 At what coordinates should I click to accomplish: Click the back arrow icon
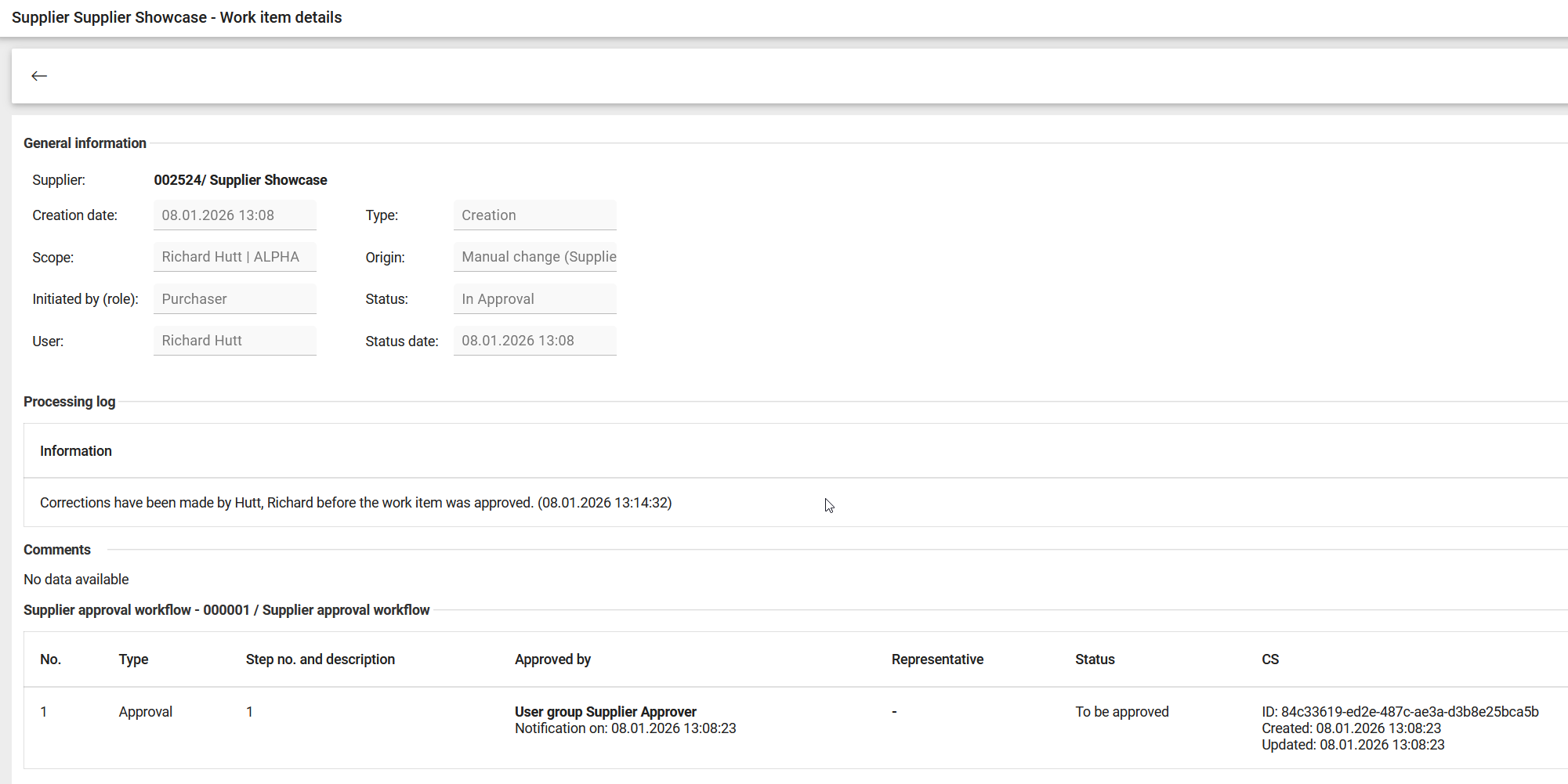tap(39, 76)
